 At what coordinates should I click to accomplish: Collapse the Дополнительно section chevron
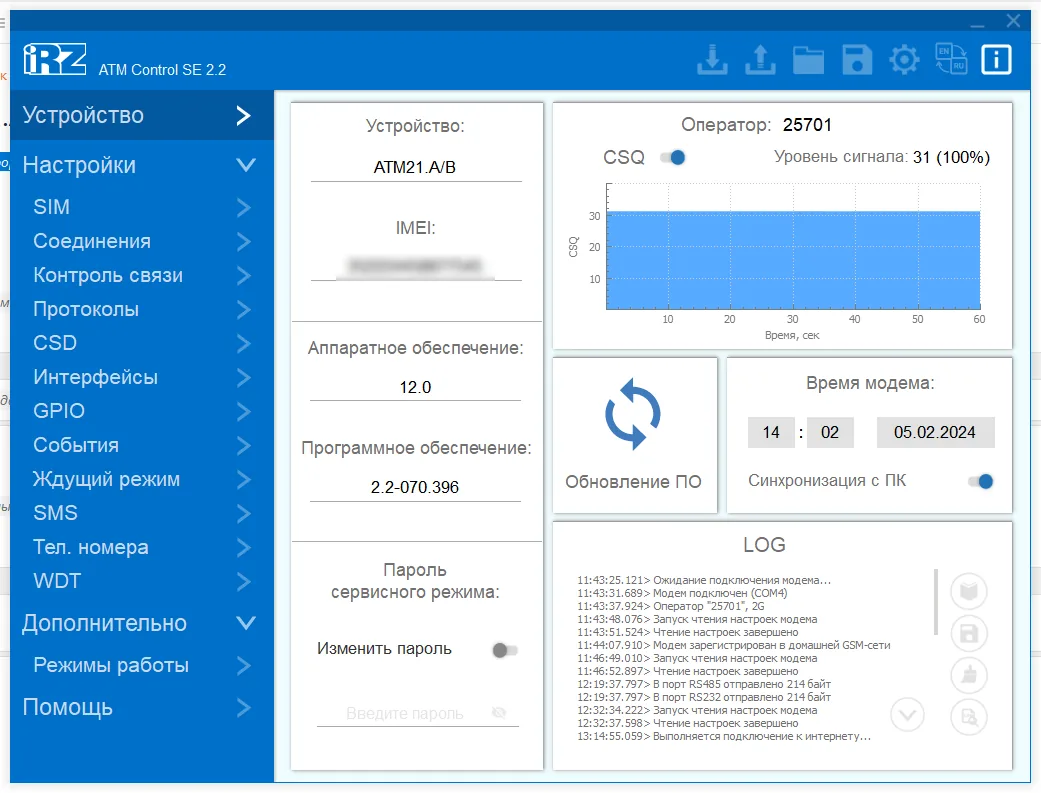pos(246,623)
